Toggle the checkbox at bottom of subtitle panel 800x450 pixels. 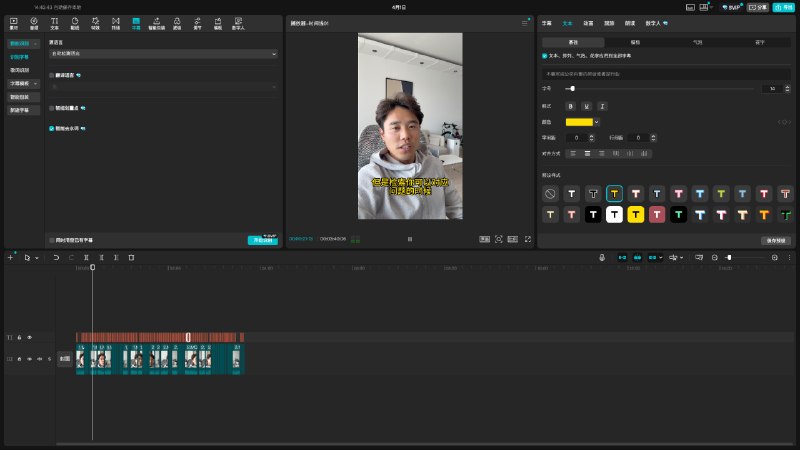(x=52, y=240)
